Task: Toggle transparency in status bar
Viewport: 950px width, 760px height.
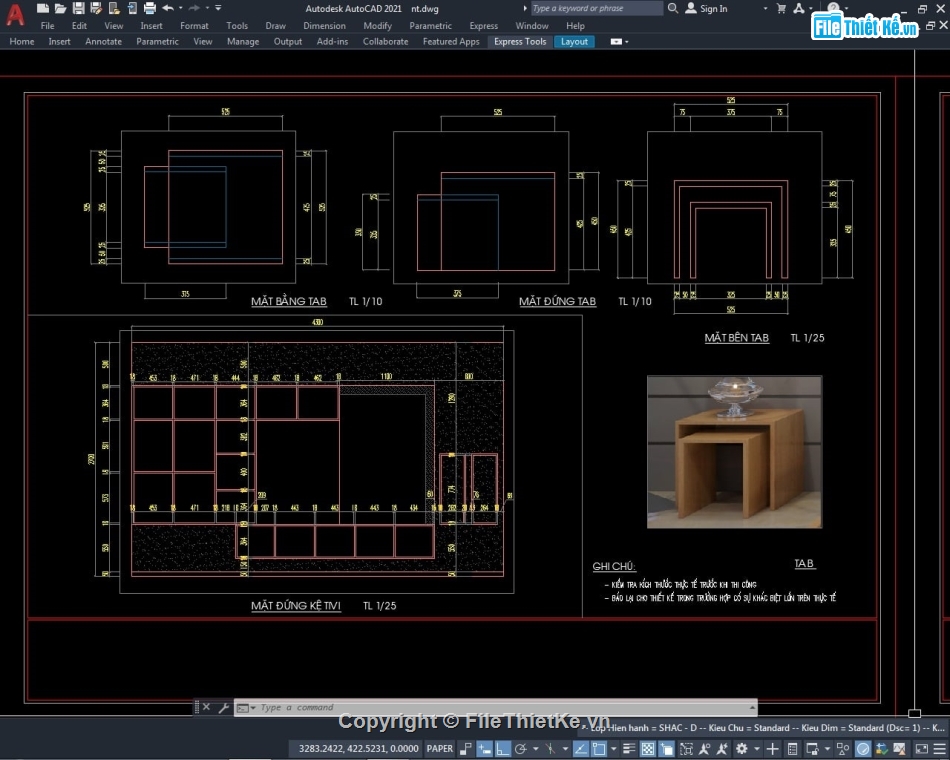Action: pyautogui.click(x=648, y=748)
